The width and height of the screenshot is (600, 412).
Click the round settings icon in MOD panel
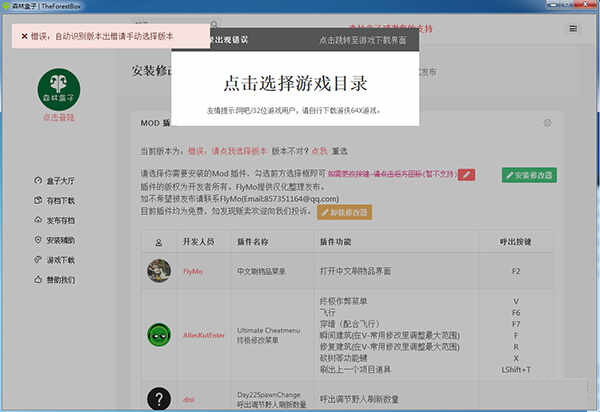(x=548, y=123)
